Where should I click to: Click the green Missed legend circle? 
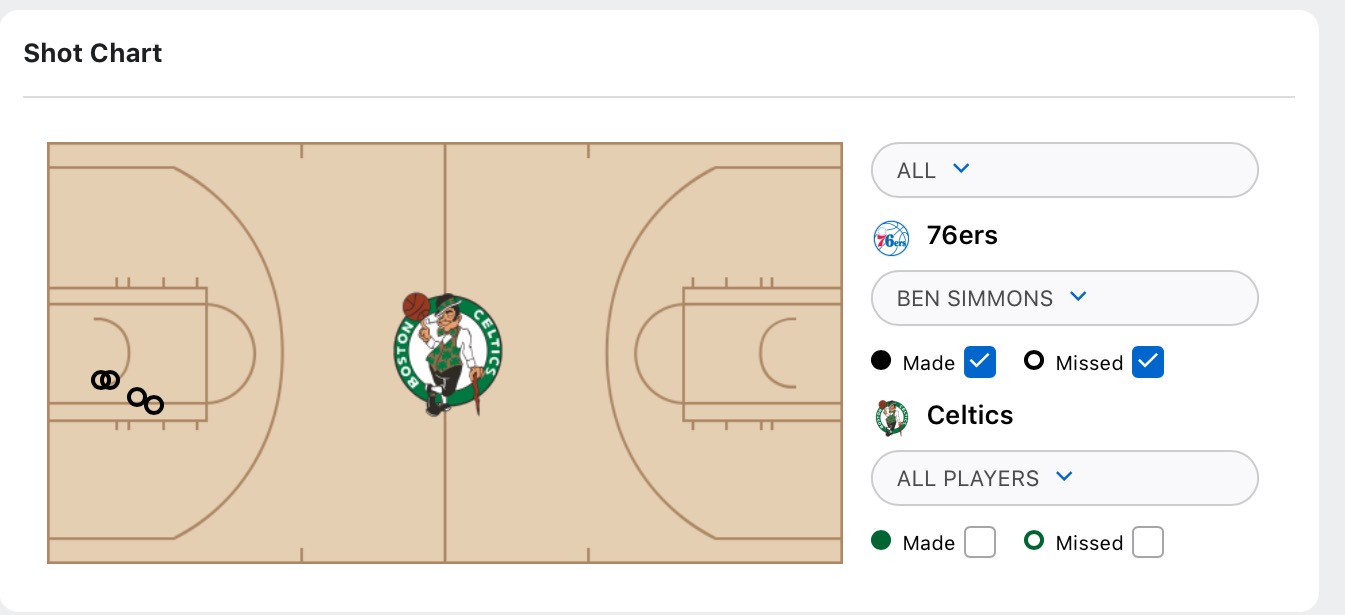coord(1034,540)
